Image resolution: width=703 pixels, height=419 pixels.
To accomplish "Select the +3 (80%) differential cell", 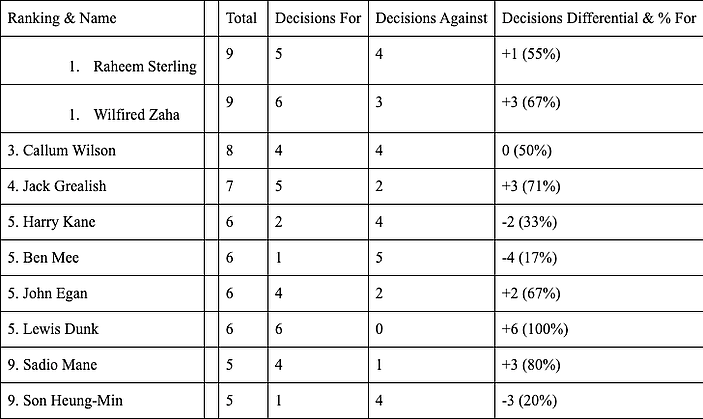I will (x=599, y=365).
